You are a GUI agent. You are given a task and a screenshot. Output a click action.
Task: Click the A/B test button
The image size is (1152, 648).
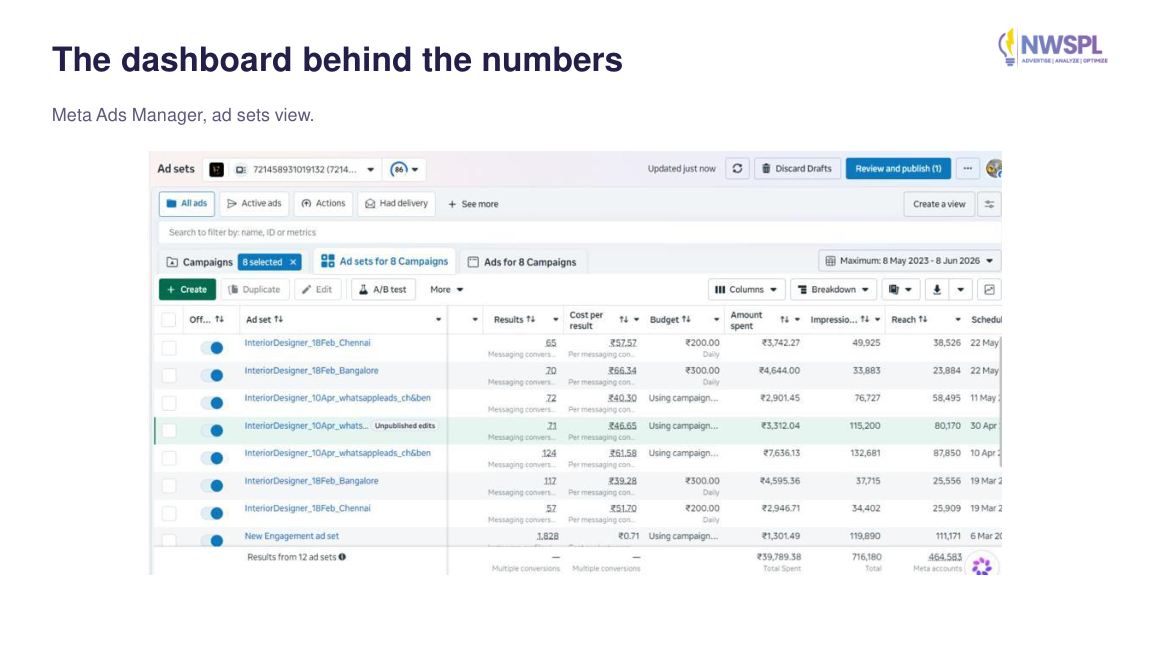tap(384, 289)
